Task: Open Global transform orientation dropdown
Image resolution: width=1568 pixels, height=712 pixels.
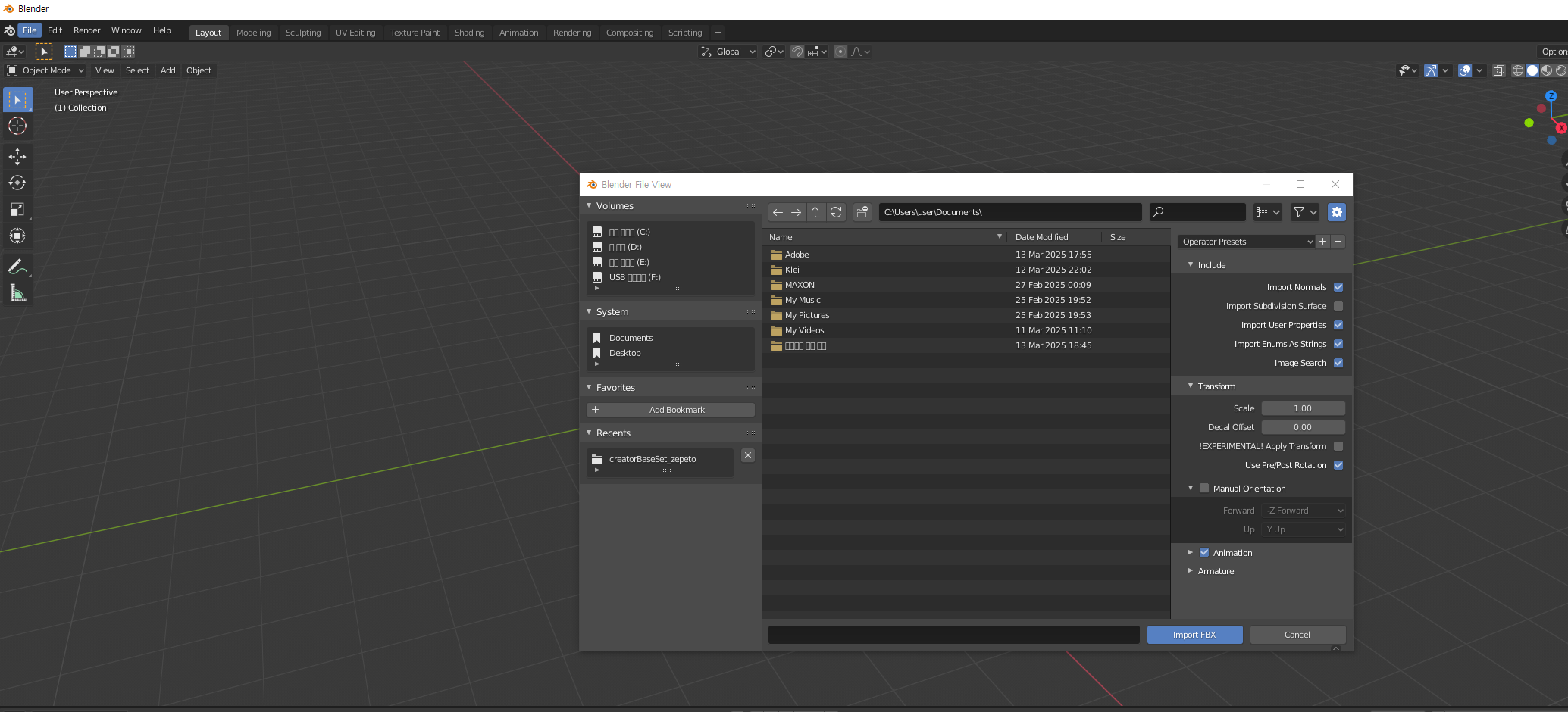Action: (x=728, y=52)
